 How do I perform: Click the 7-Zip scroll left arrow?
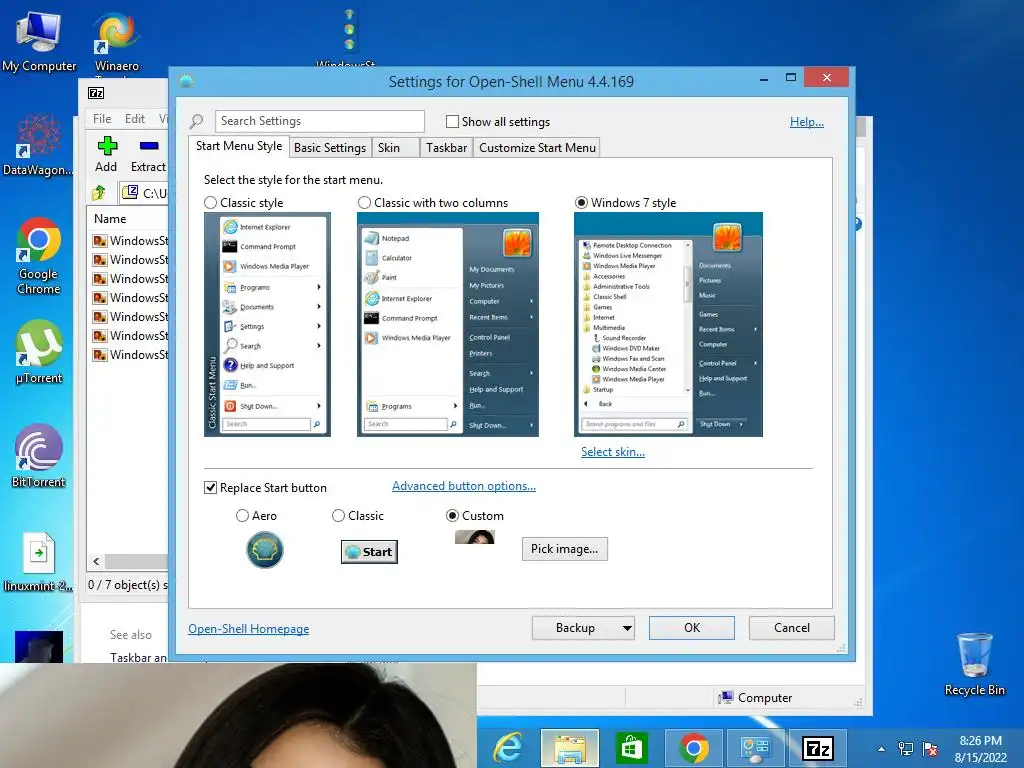(x=97, y=562)
